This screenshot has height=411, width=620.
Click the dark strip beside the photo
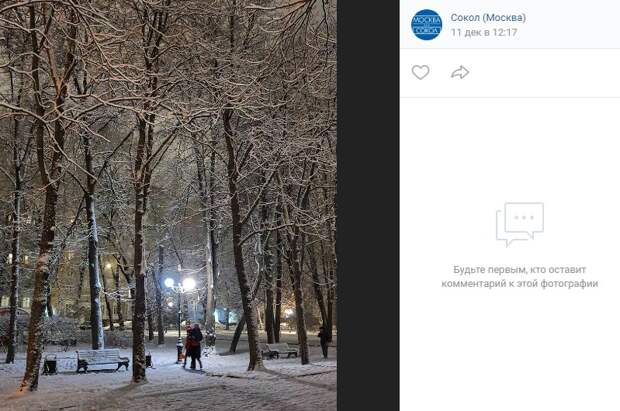click(368, 205)
